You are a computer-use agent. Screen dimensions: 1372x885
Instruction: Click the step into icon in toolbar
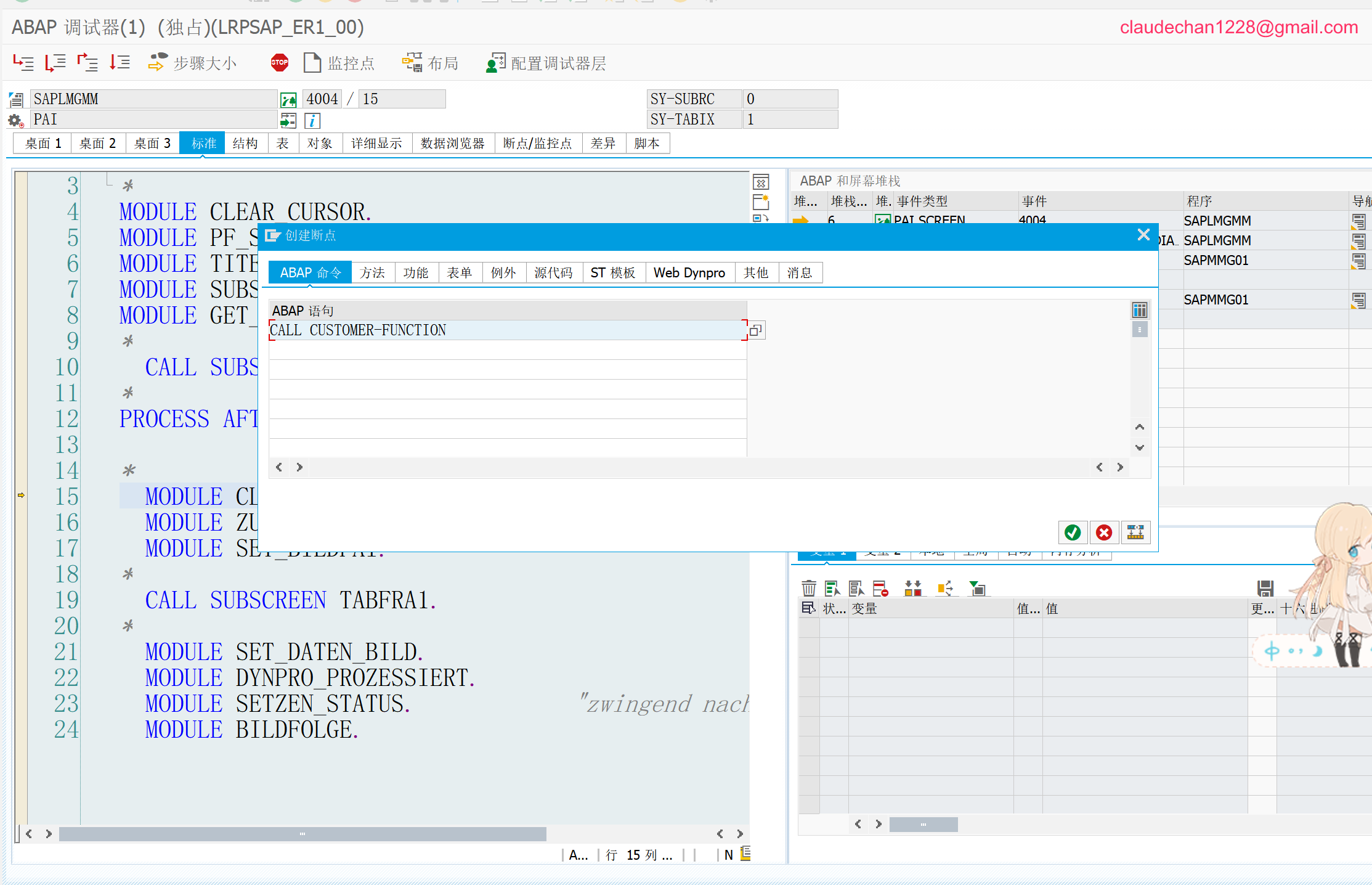pos(23,62)
